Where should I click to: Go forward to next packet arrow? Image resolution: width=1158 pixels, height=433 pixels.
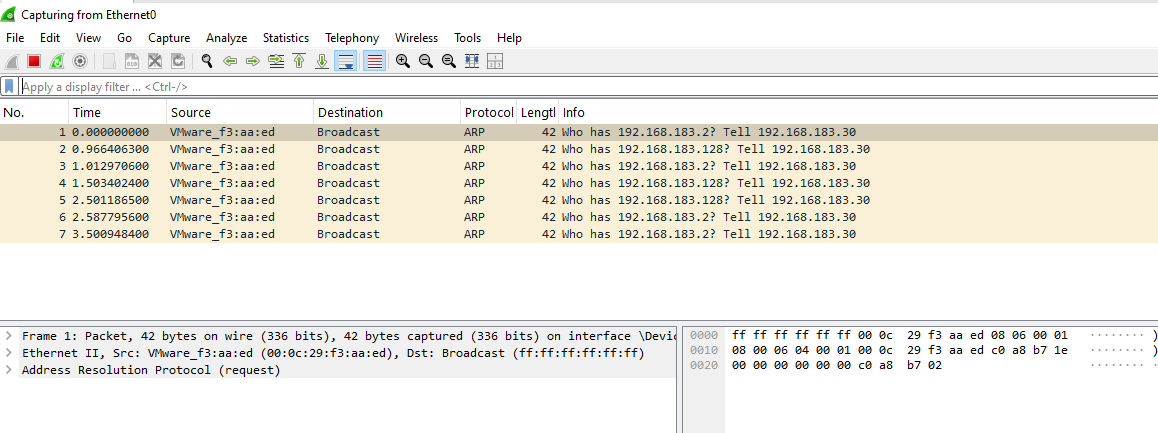tap(253, 61)
